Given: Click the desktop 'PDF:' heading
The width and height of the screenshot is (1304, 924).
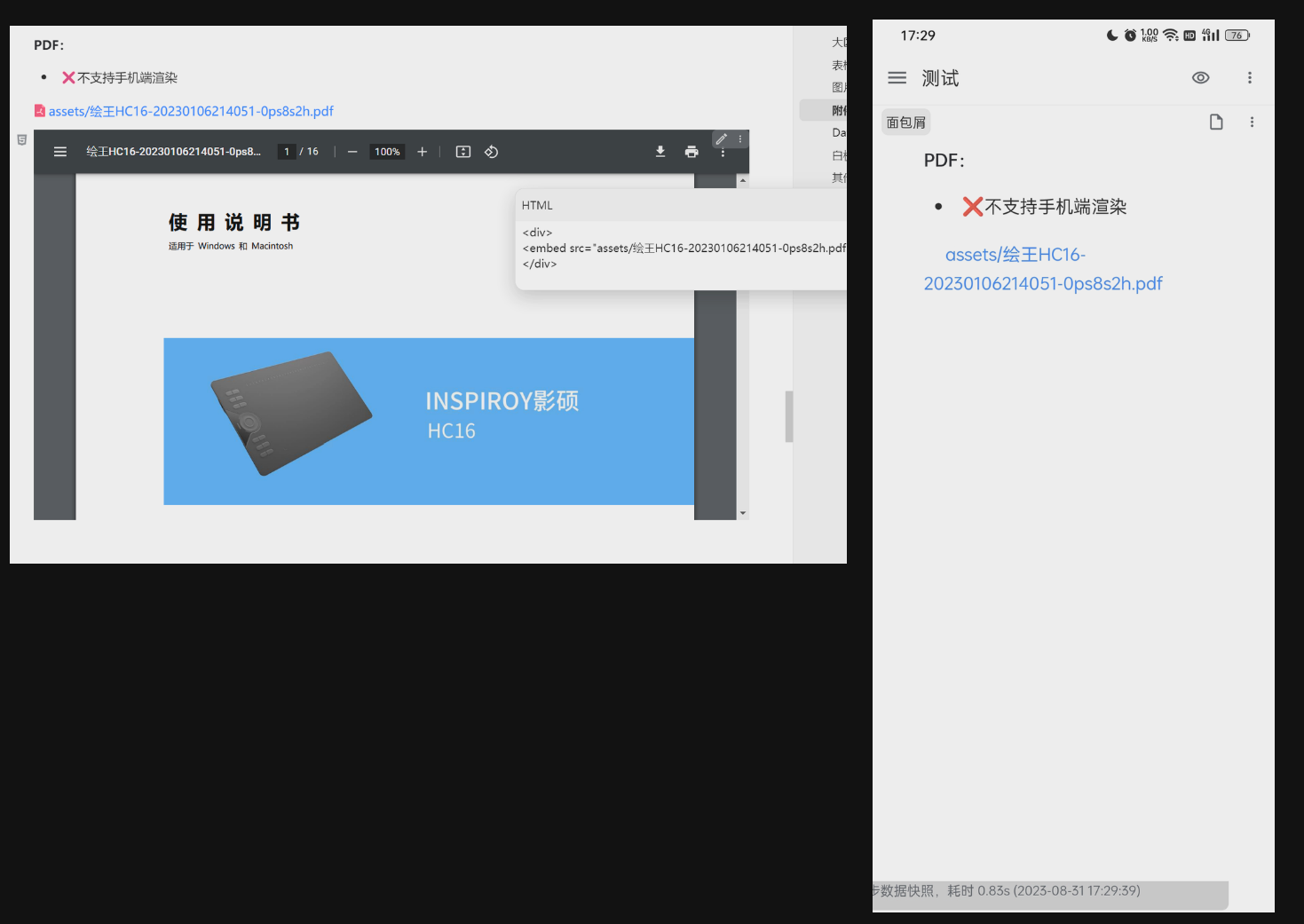Looking at the screenshot, I should pos(49,45).
